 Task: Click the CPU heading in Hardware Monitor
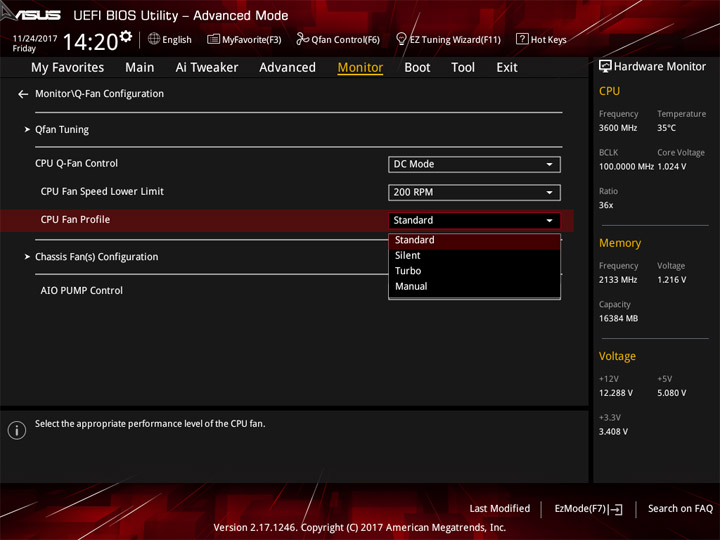click(609, 91)
